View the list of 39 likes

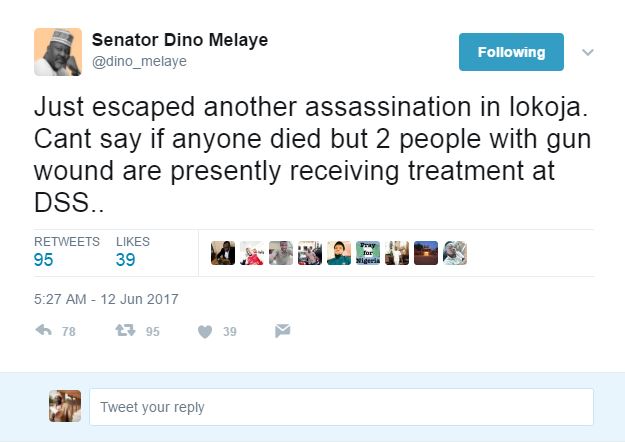click(x=133, y=252)
